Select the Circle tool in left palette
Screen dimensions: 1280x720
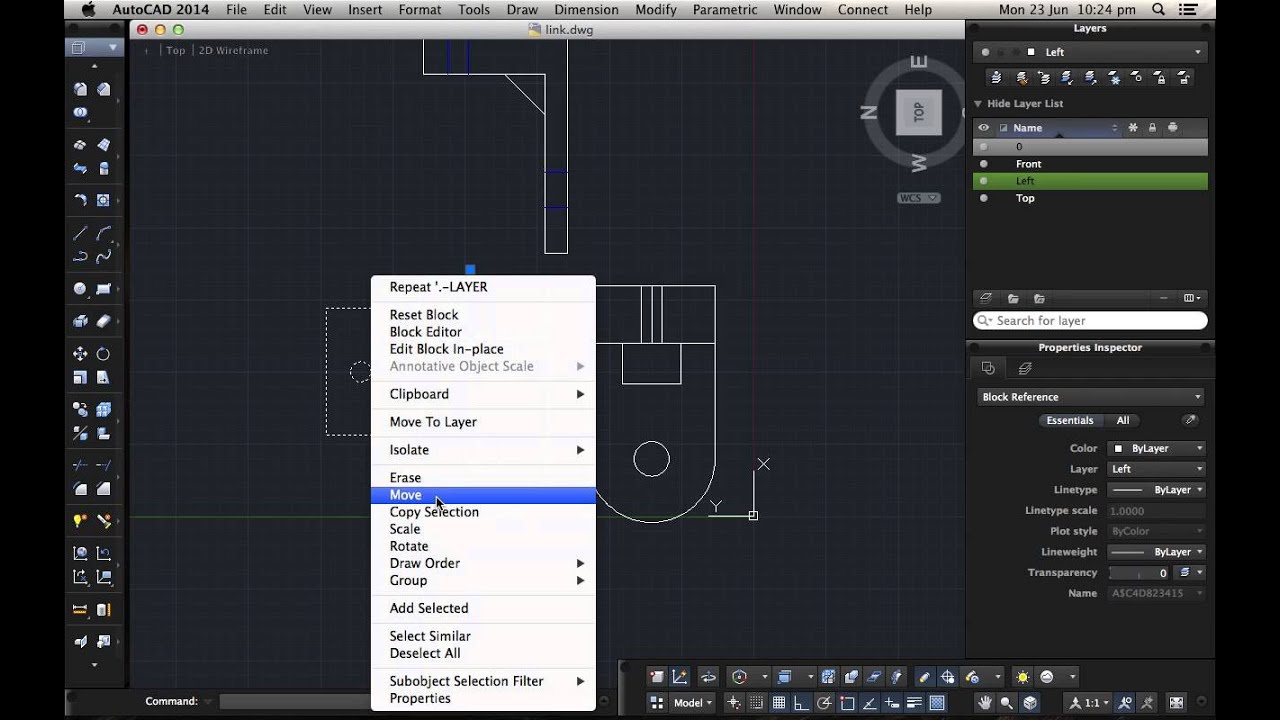(x=80, y=289)
